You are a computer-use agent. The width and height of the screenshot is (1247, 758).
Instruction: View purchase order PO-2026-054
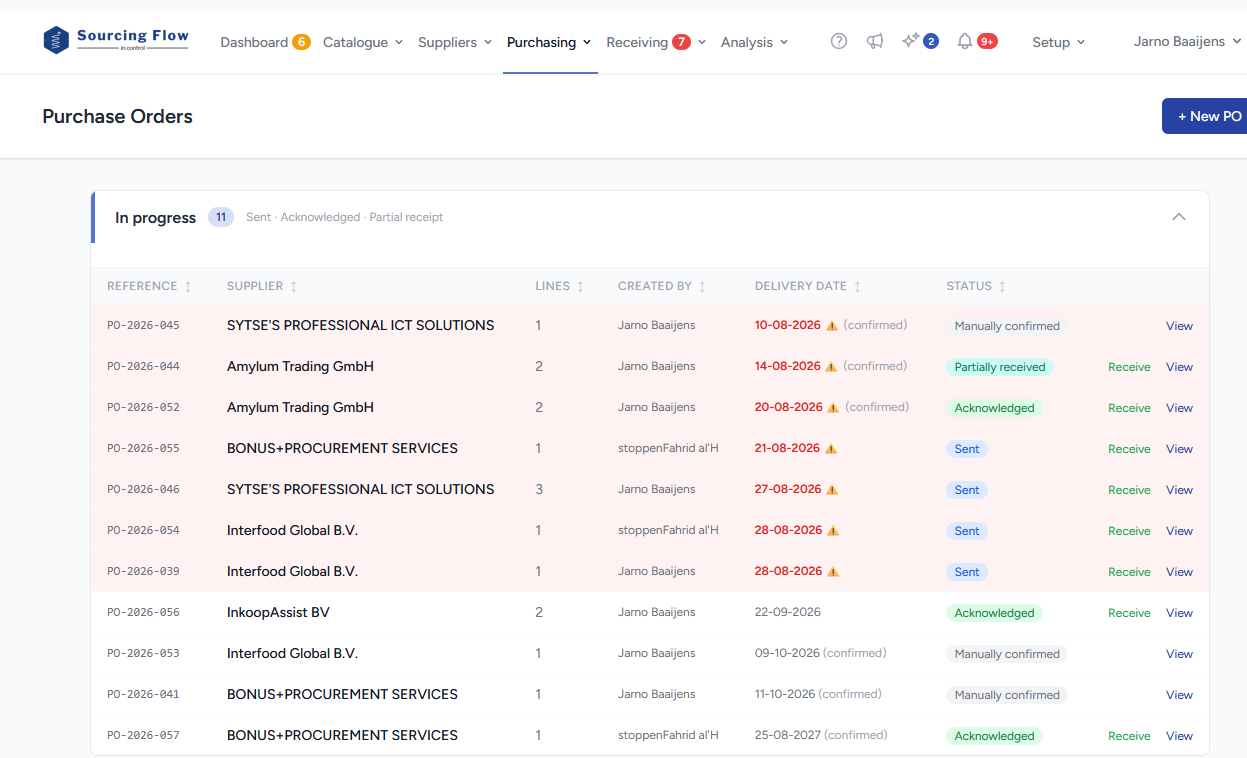1179,531
